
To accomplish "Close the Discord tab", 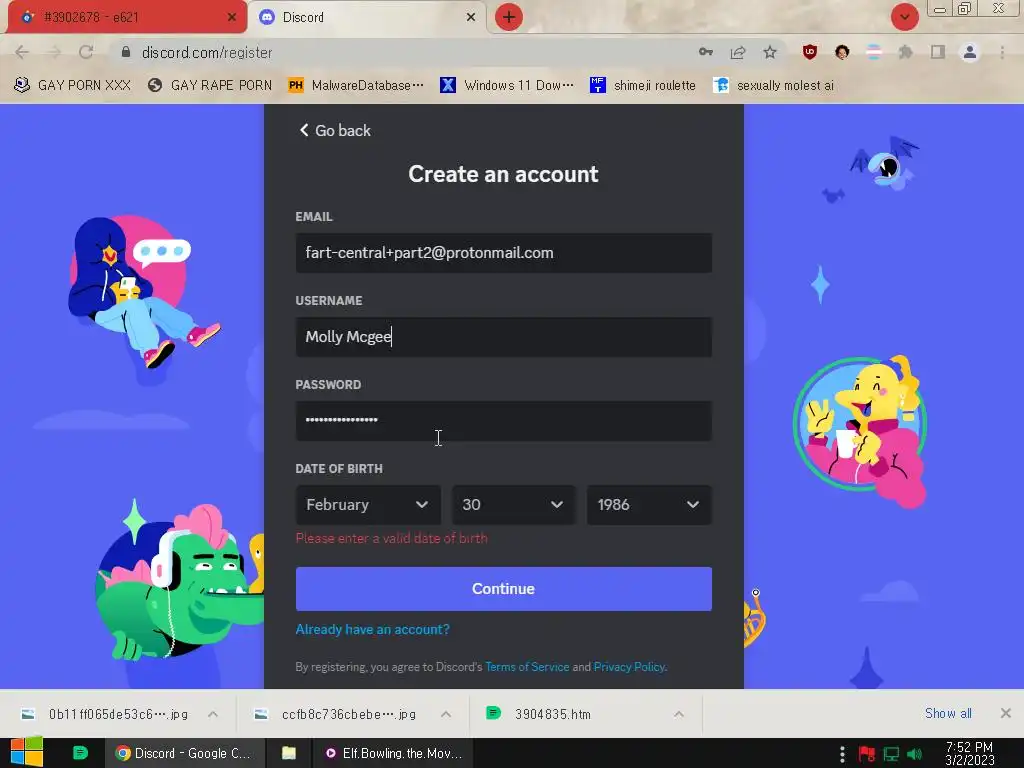I will 471,17.
